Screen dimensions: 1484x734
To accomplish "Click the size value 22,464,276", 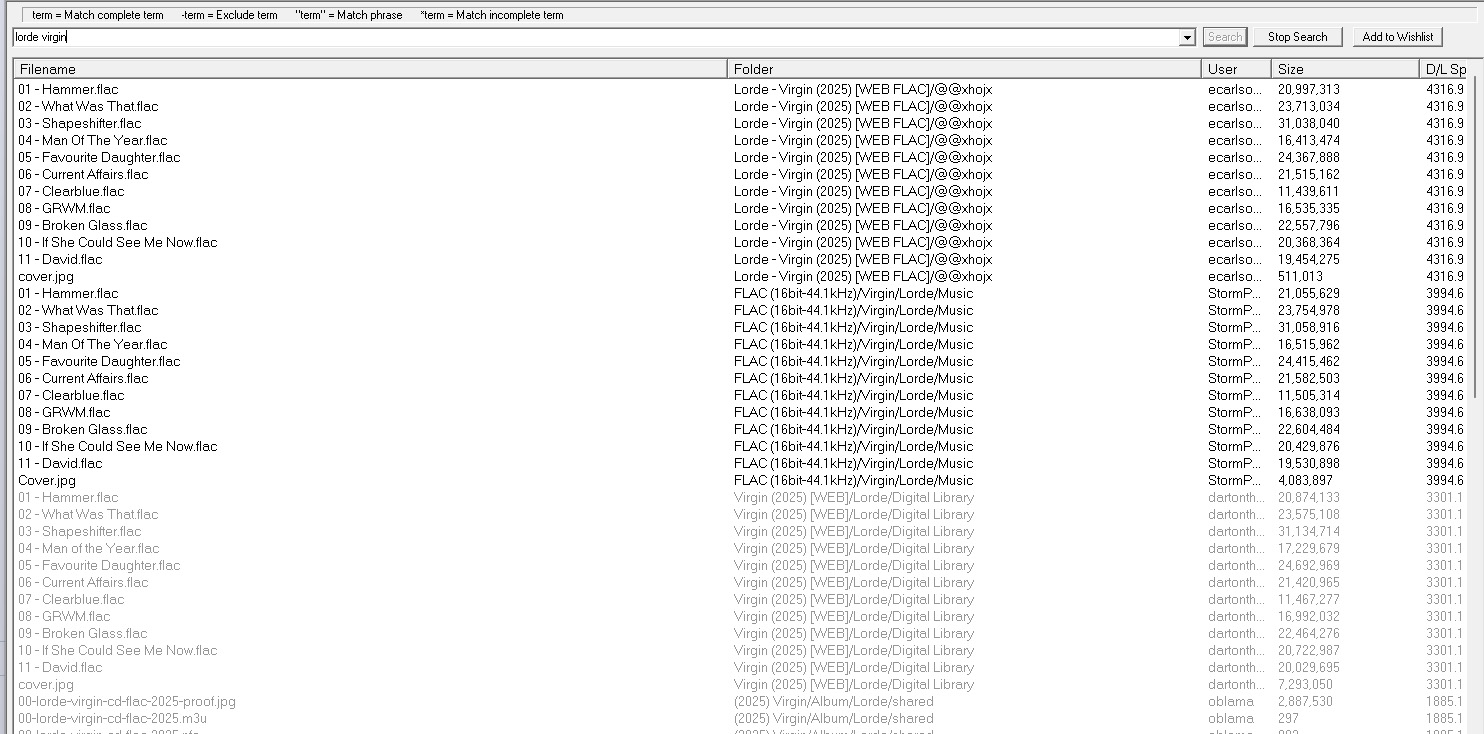I will coord(1309,633).
